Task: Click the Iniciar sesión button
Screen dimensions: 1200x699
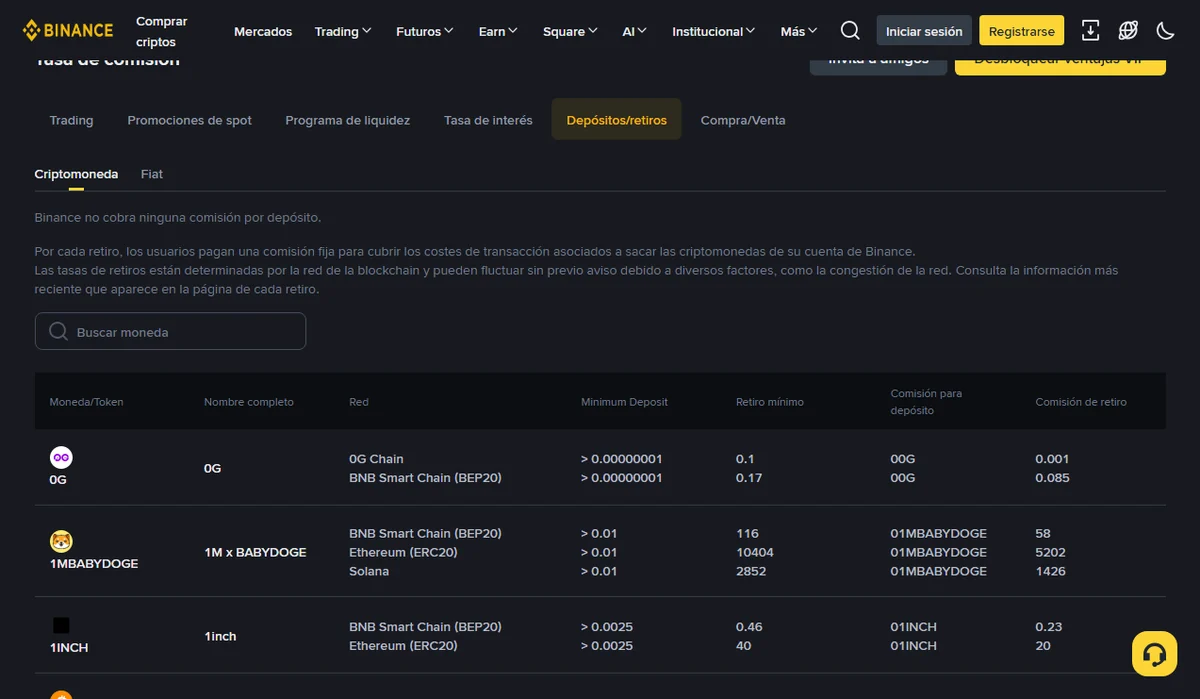Action: point(924,31)
